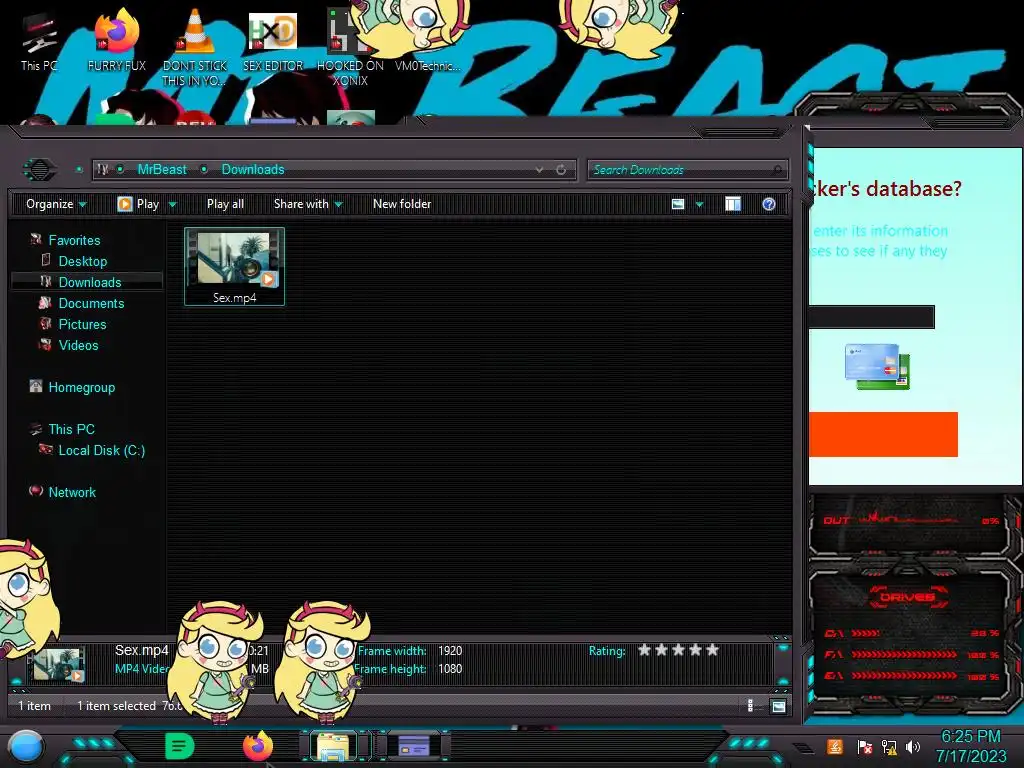This screenshot has width=1024, height=768.
Task: Set the rating to five stars
Action: [712, 650]
